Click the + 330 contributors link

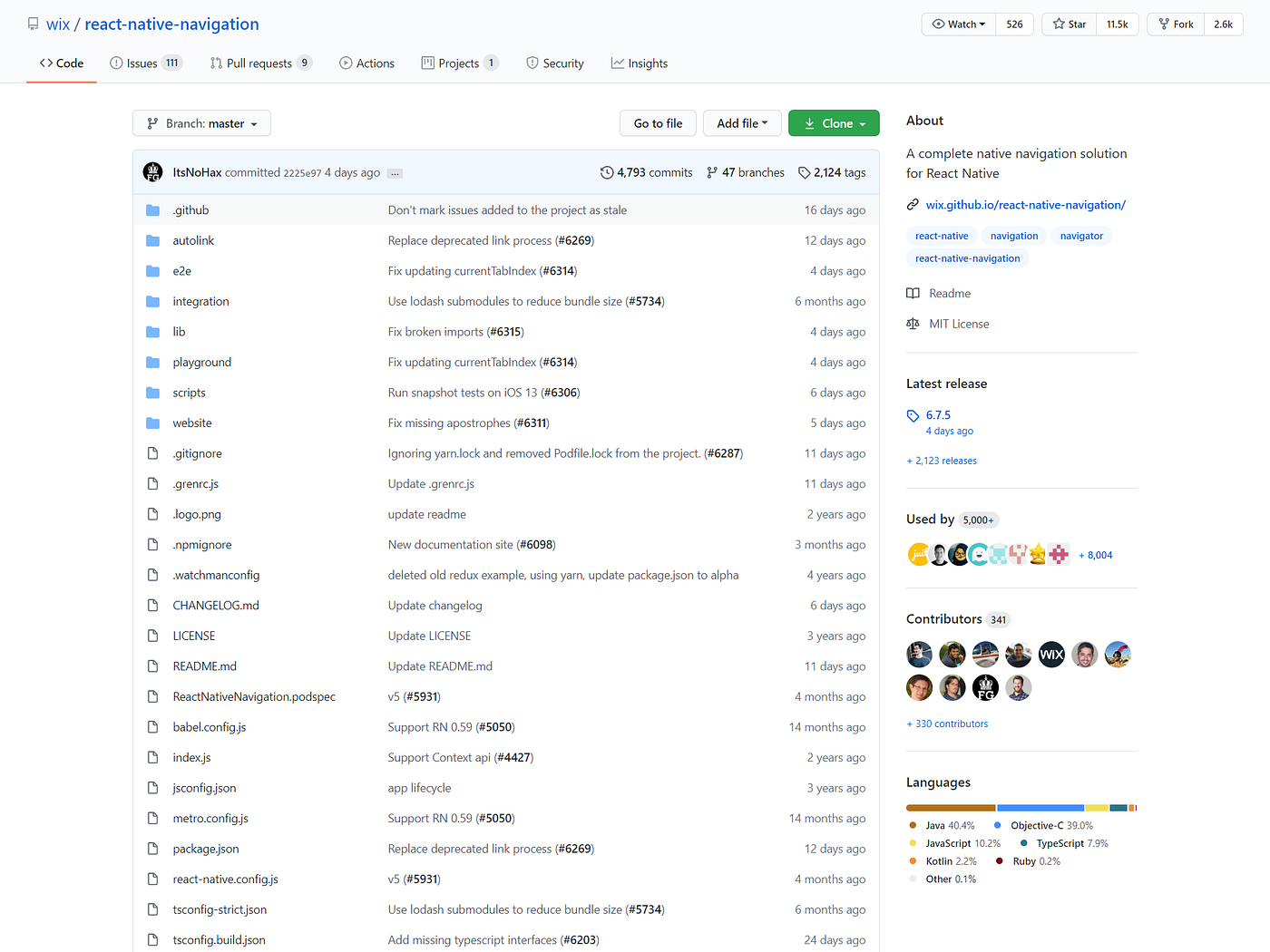(946, 723)
